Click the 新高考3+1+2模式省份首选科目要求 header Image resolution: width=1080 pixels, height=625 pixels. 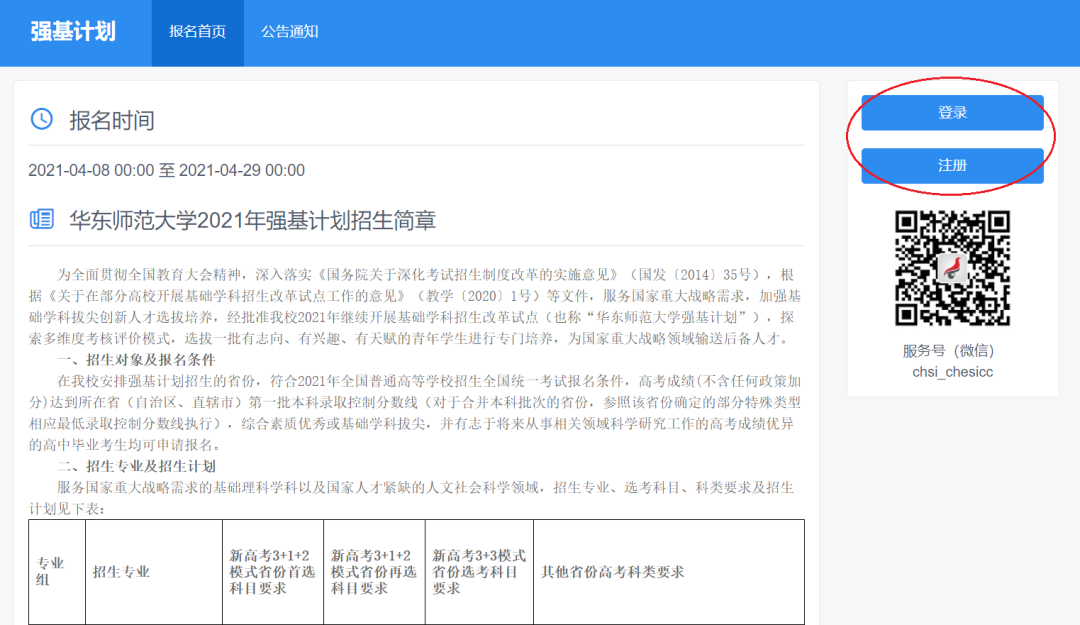(x=271, y=572)
